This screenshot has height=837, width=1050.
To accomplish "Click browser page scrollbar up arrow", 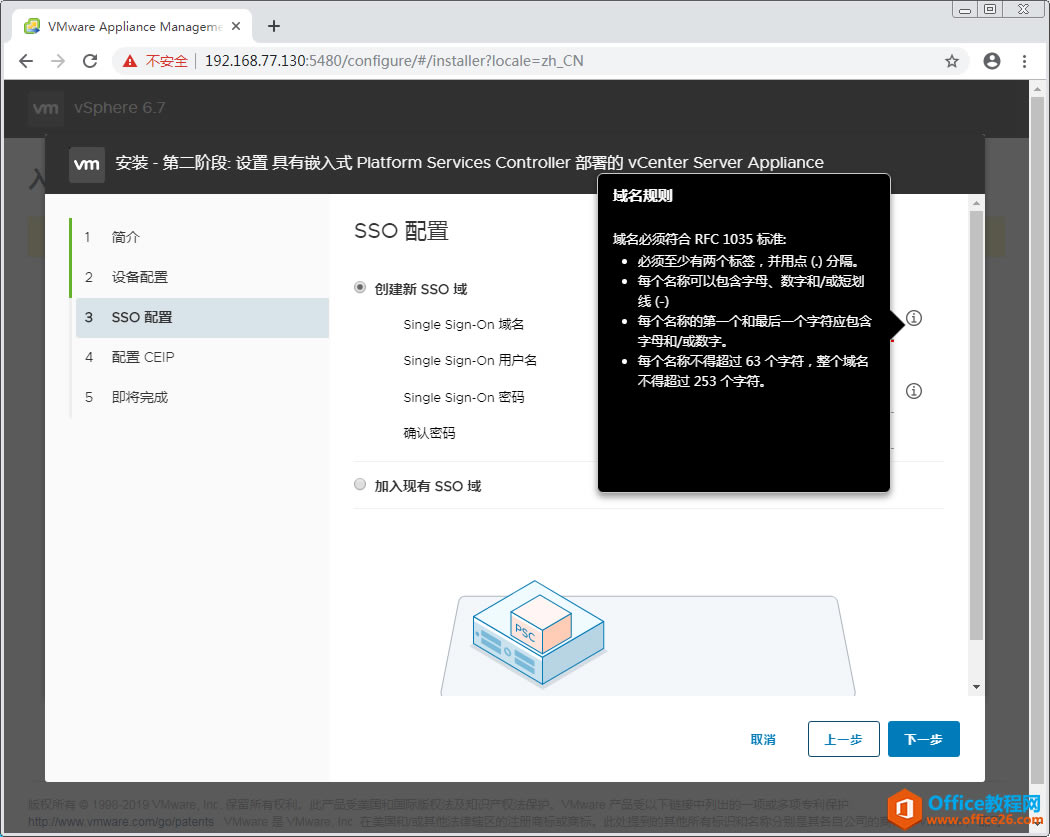I will click(x=1037, y=88).
